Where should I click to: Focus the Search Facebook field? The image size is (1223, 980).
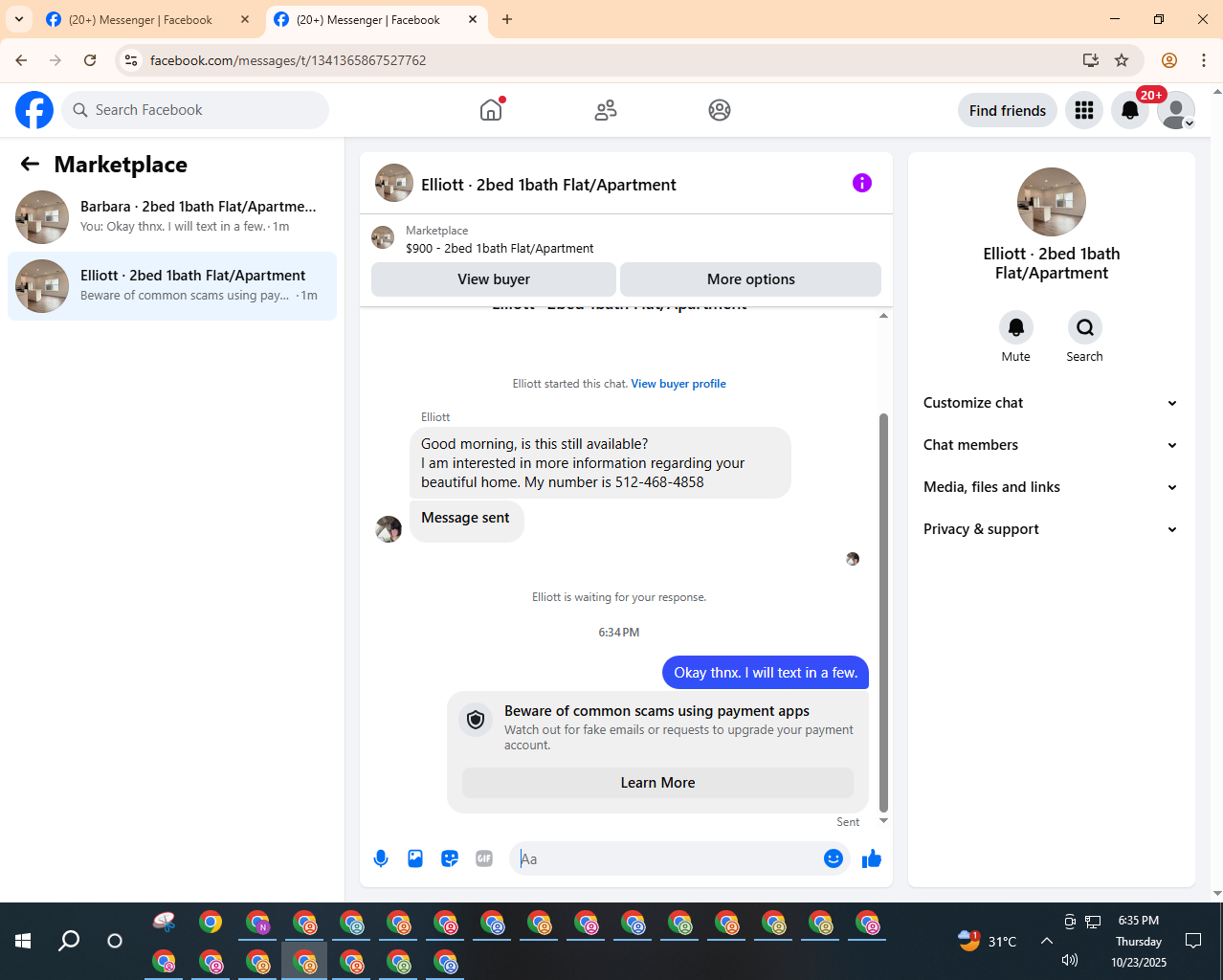coord(195,110)
